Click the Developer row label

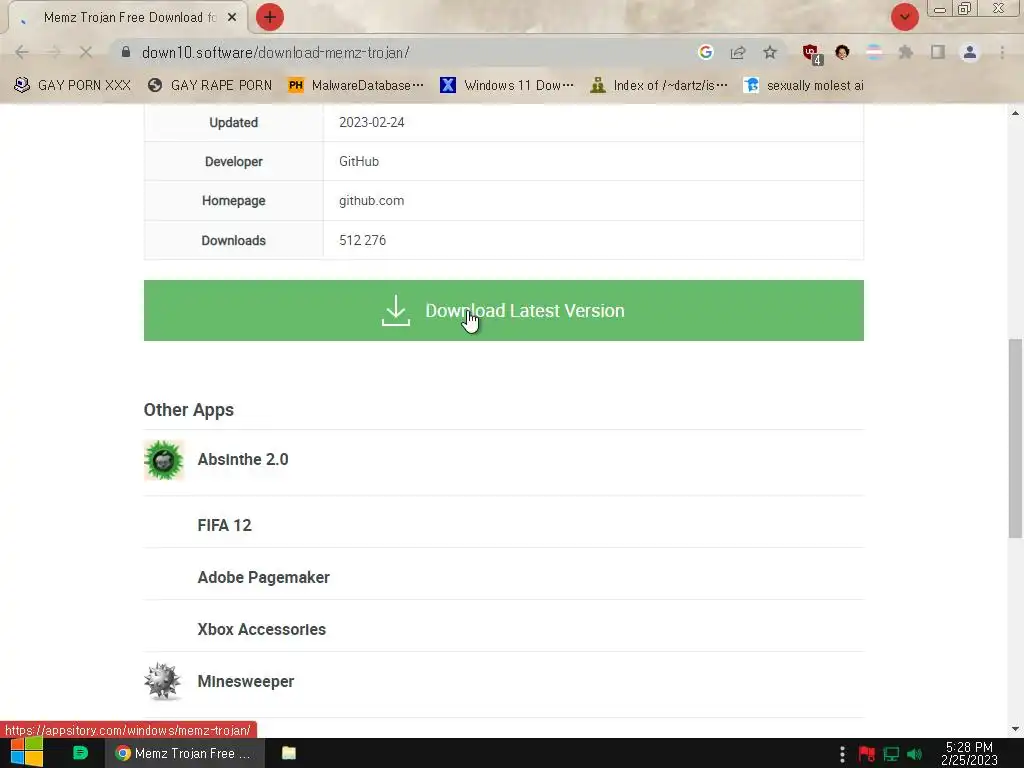[x=233, y=161]
